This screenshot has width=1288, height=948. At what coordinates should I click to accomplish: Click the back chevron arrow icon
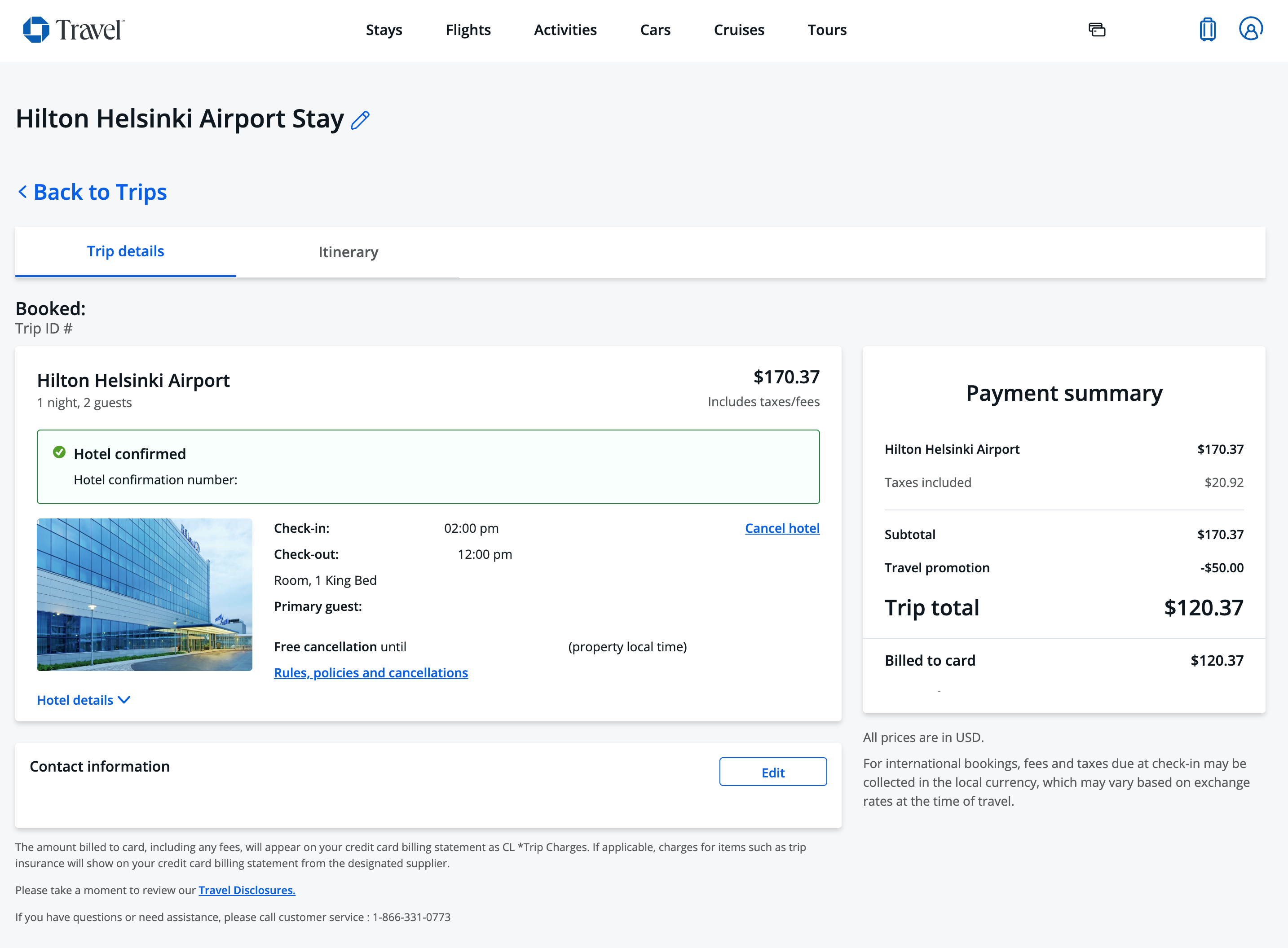point(22,192)
